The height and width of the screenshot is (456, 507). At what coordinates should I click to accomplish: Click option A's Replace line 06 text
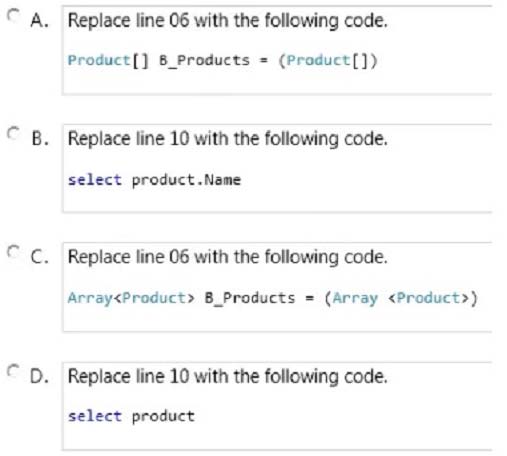228,21
